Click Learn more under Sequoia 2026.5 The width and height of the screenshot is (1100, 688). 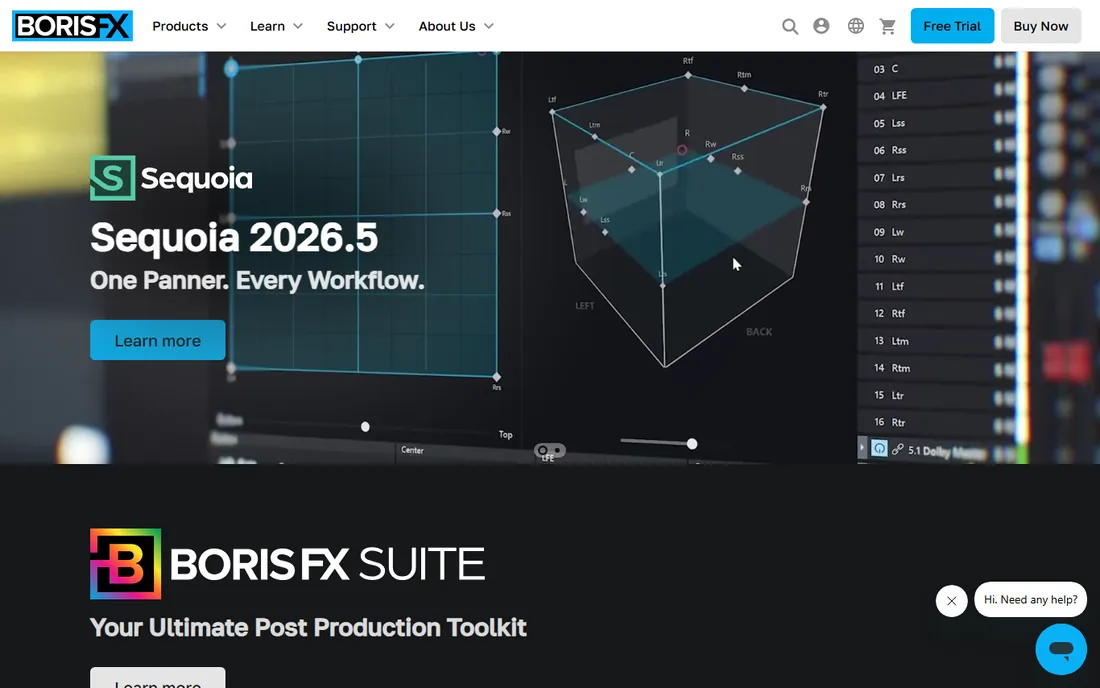click(158, 340)
